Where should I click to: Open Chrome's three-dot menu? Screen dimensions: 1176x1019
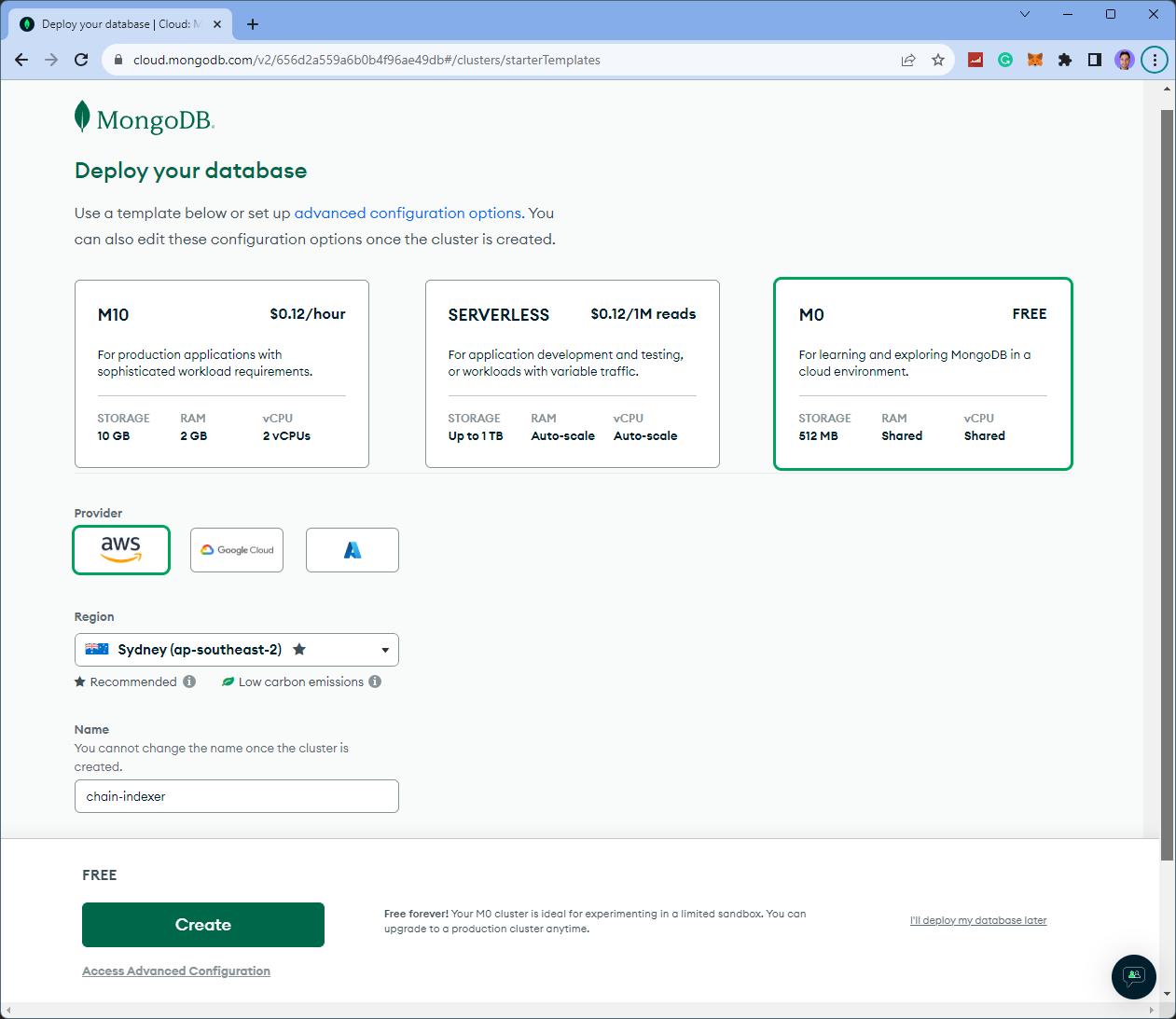click(1155, 60)
